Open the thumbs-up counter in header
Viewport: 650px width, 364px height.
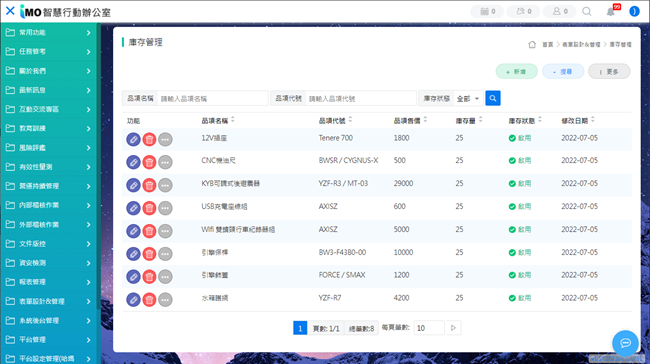pos(523,11)
